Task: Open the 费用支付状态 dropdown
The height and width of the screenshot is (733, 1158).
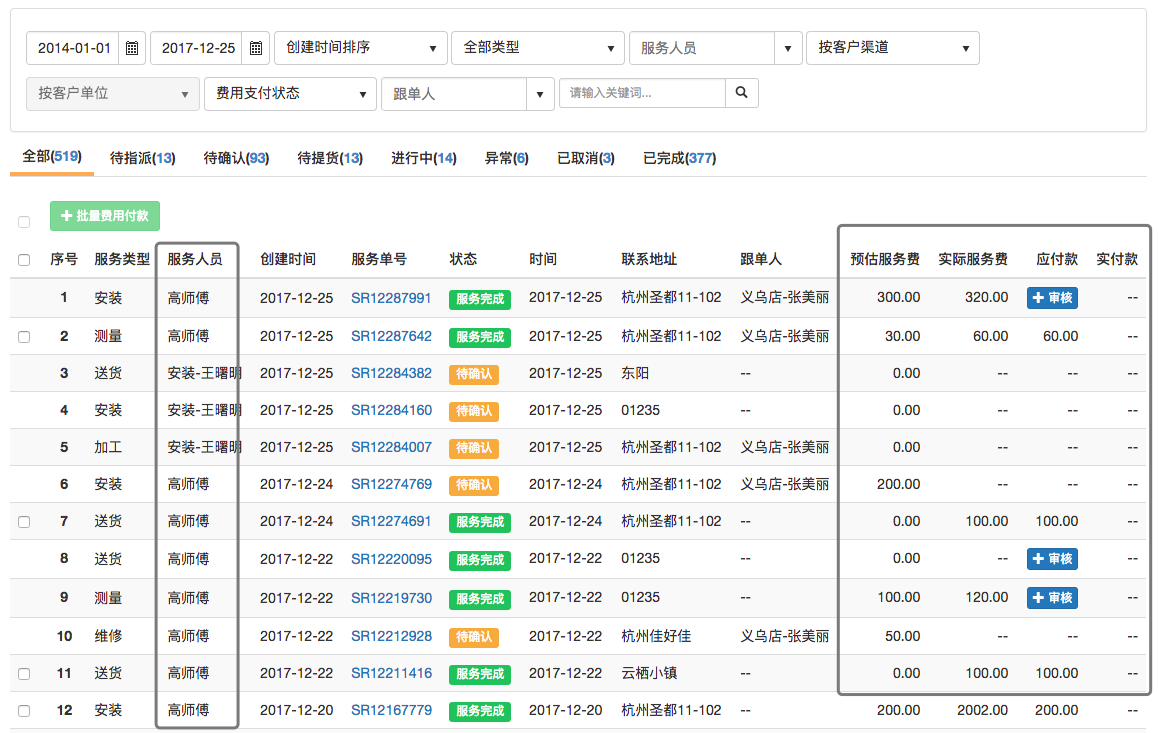Action: point(290,94)
